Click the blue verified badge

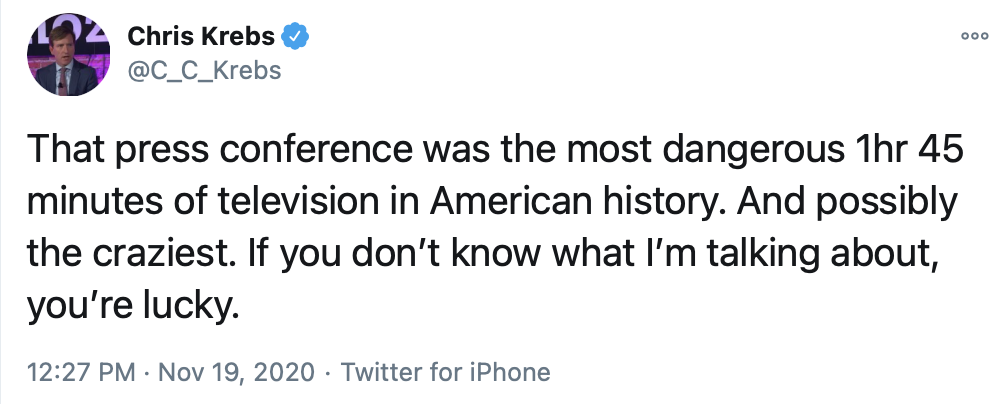tap(294, 38)
